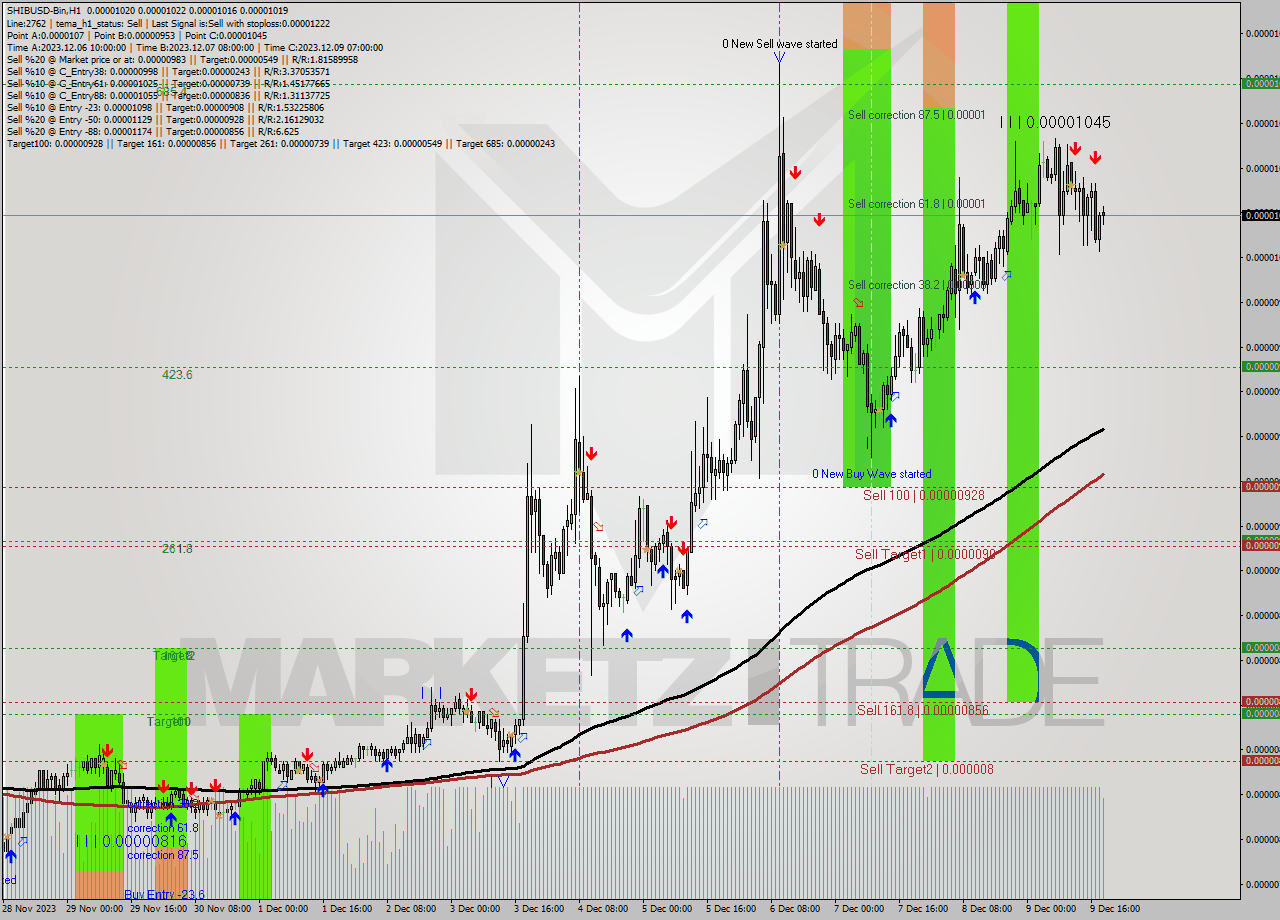This screenshot has height=920, width=1280.
Task: Click the '0 New Buy Wave started' label
Action: tap(871, 474)
